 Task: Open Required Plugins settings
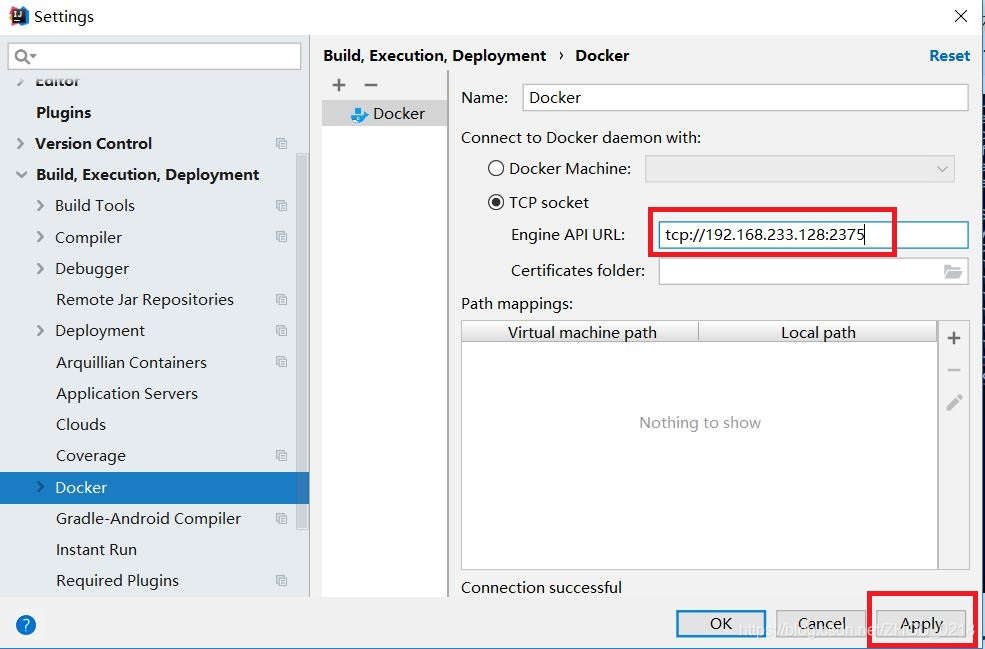117,581
